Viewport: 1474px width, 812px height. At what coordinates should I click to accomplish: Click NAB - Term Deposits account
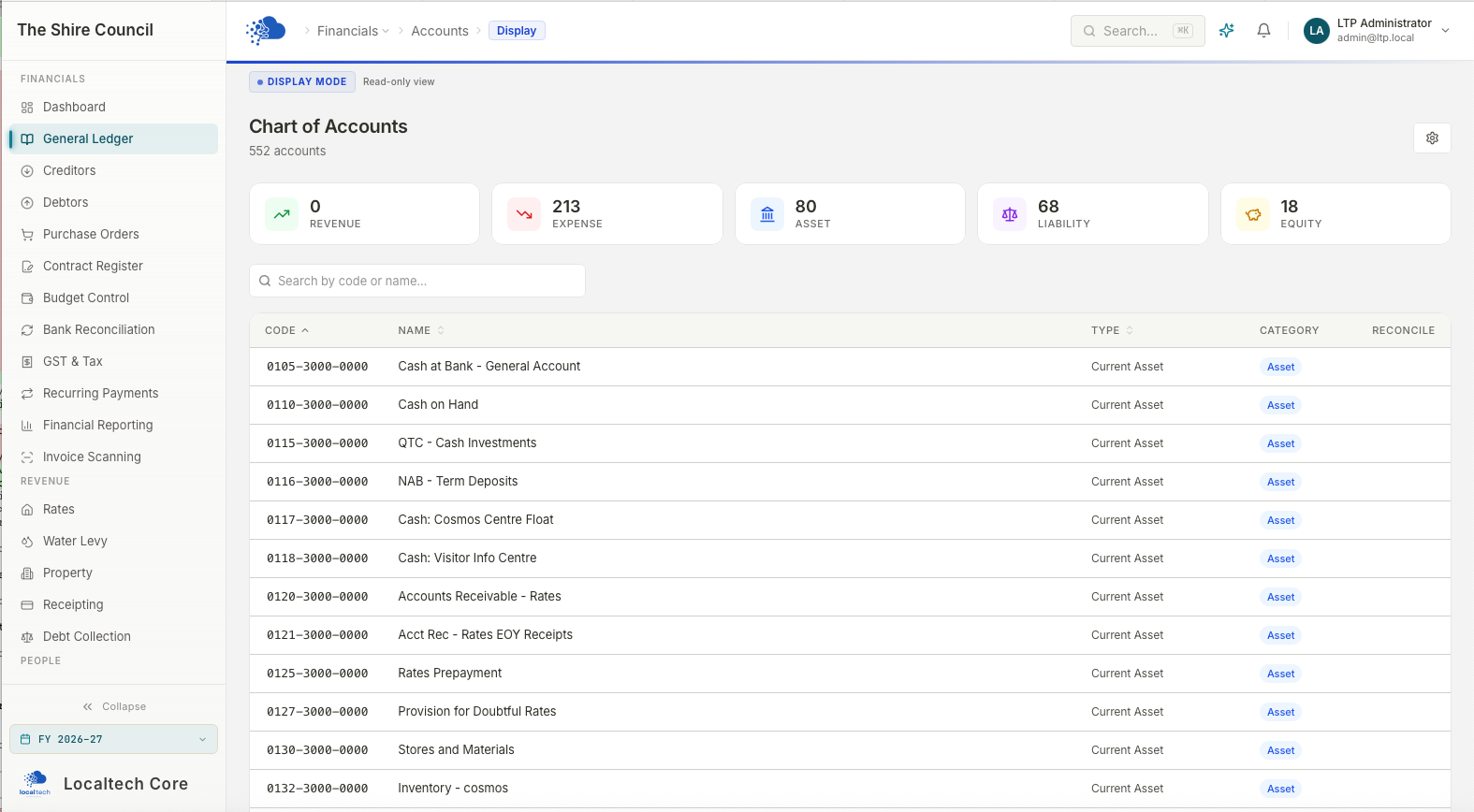coord(458,482)
